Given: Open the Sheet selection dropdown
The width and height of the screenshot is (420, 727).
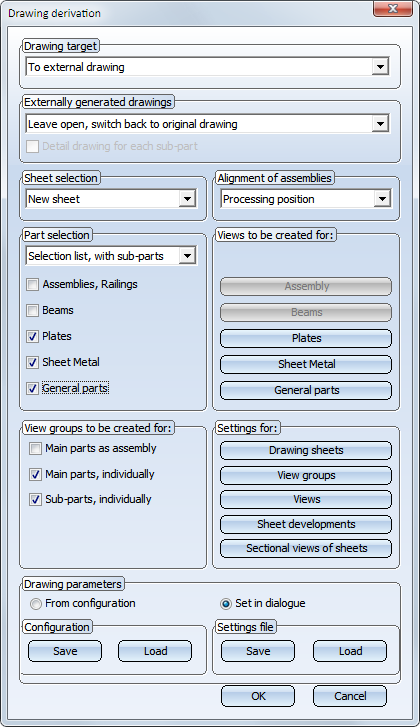Looking at the screenshot, I should (111, 199).
